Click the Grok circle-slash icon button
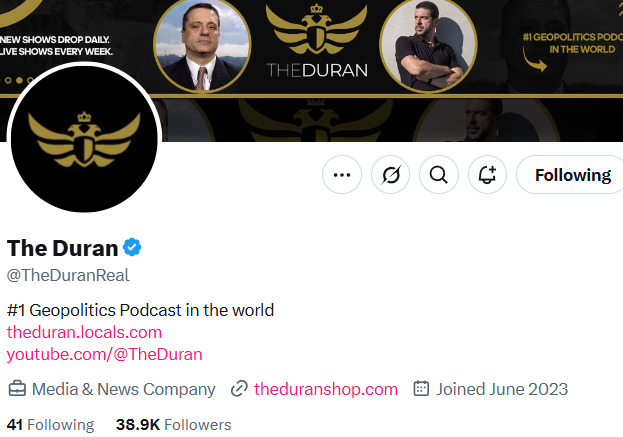 390,175
